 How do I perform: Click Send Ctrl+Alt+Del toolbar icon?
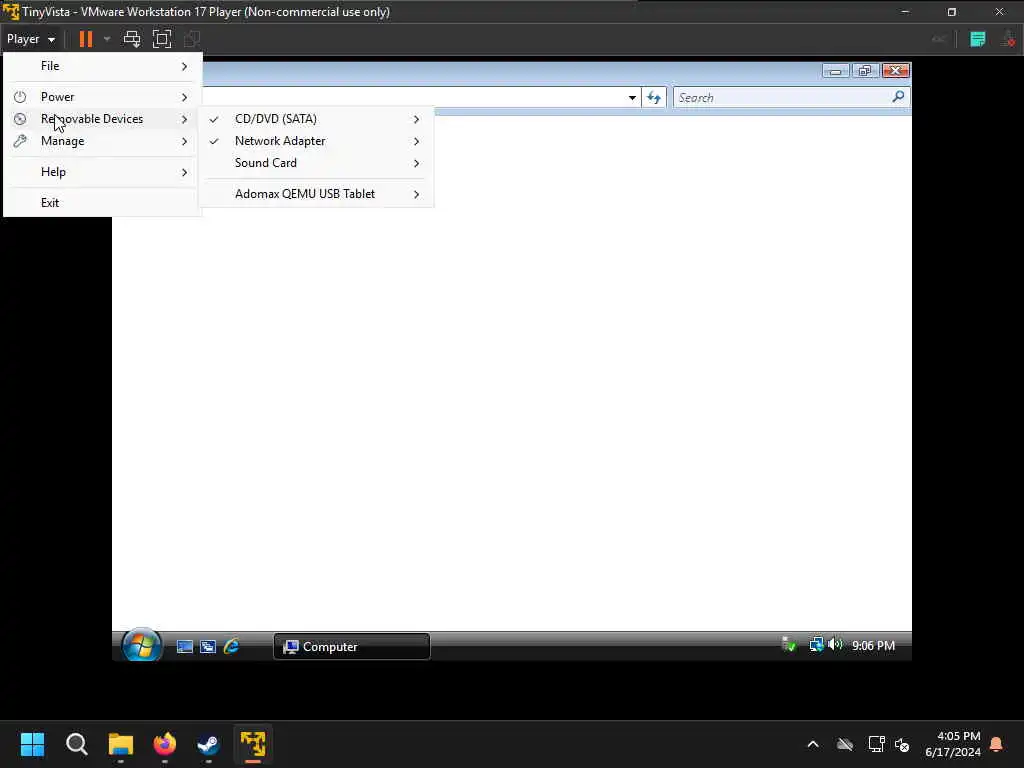coord(132,39)
